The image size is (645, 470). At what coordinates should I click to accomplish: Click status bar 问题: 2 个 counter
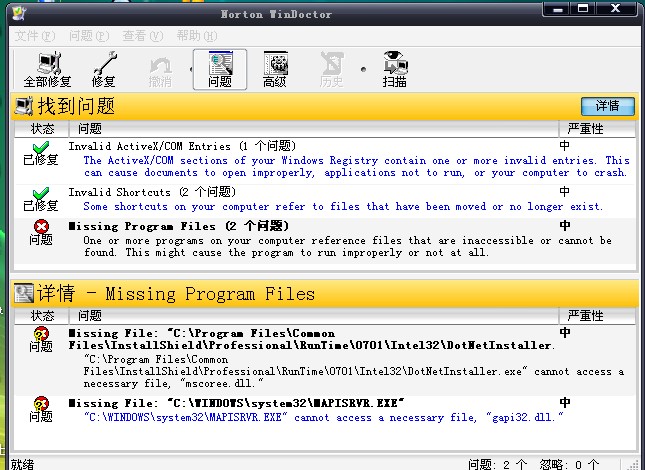pos(497,465)
